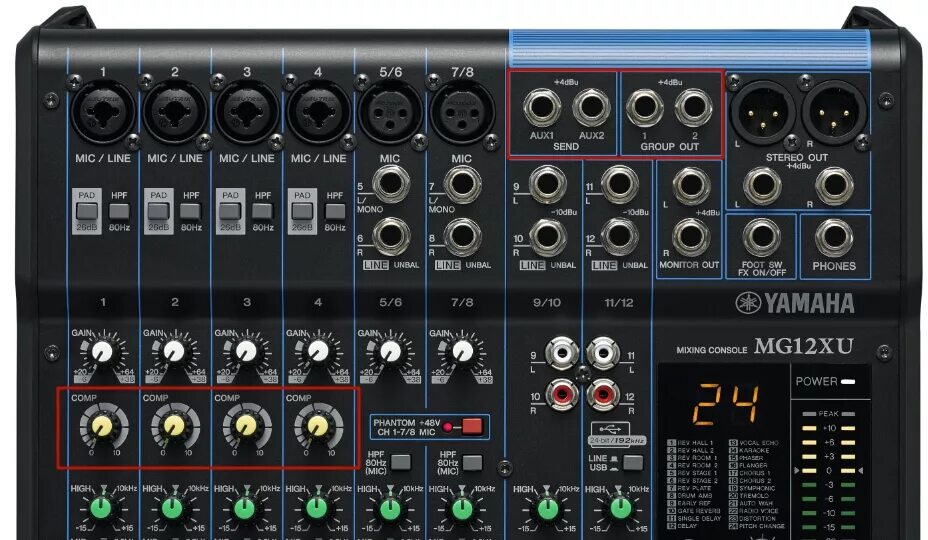This screenshot has height=540, width=928.
Task: Click the white RCA jack 11 L
Action: tap(603, 354)
